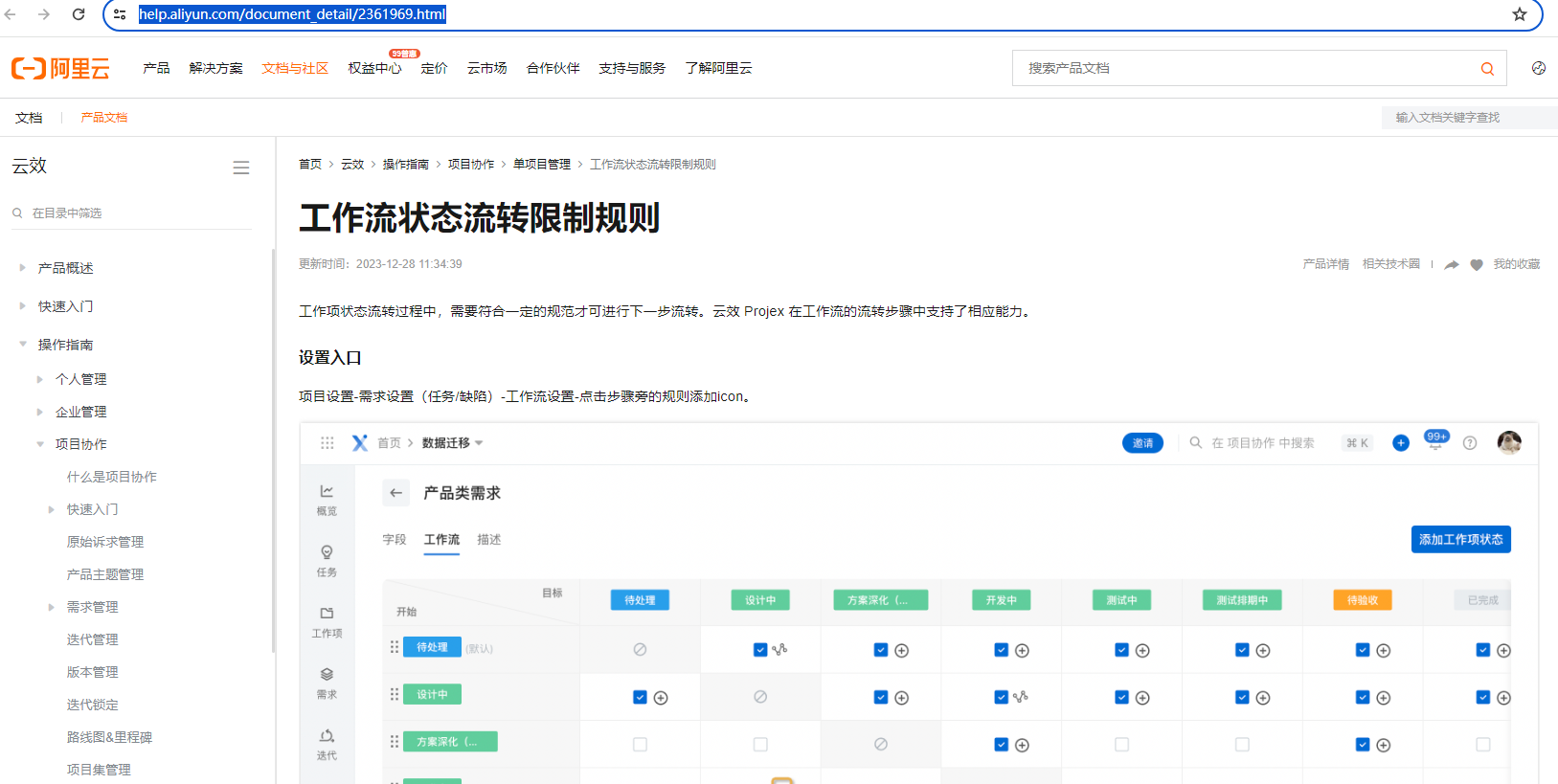Click the share arrow icon
The image size is (1558, 784).
[x=1452, y=264]
